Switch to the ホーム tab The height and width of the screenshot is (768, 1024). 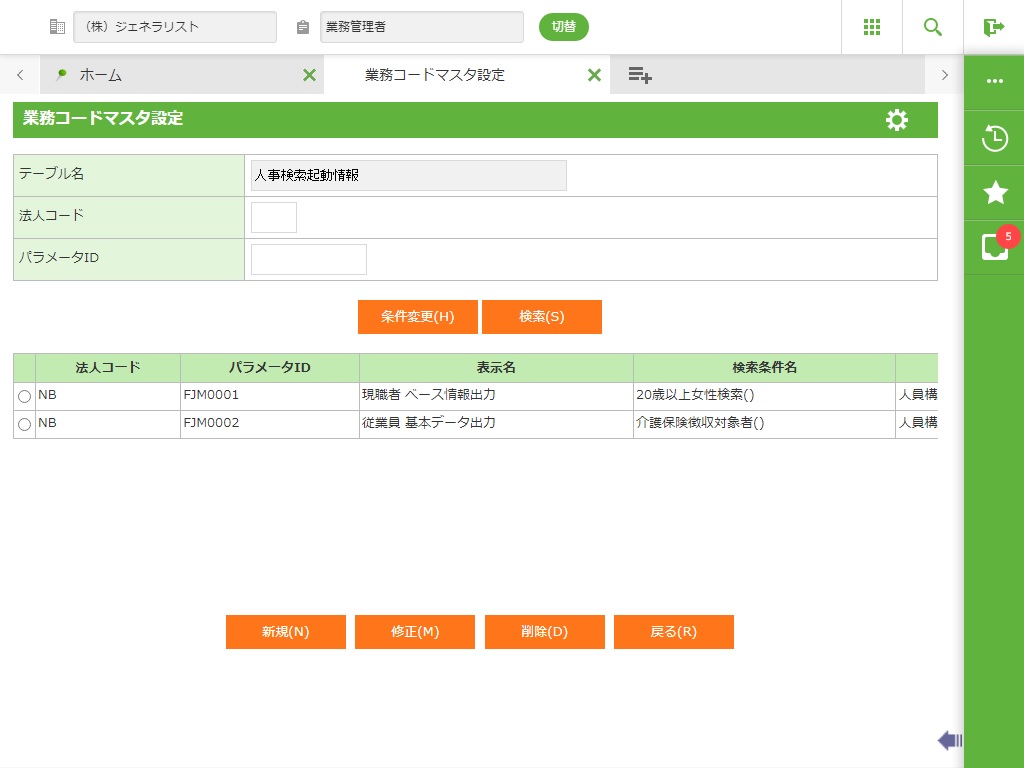tap(100, 75)
